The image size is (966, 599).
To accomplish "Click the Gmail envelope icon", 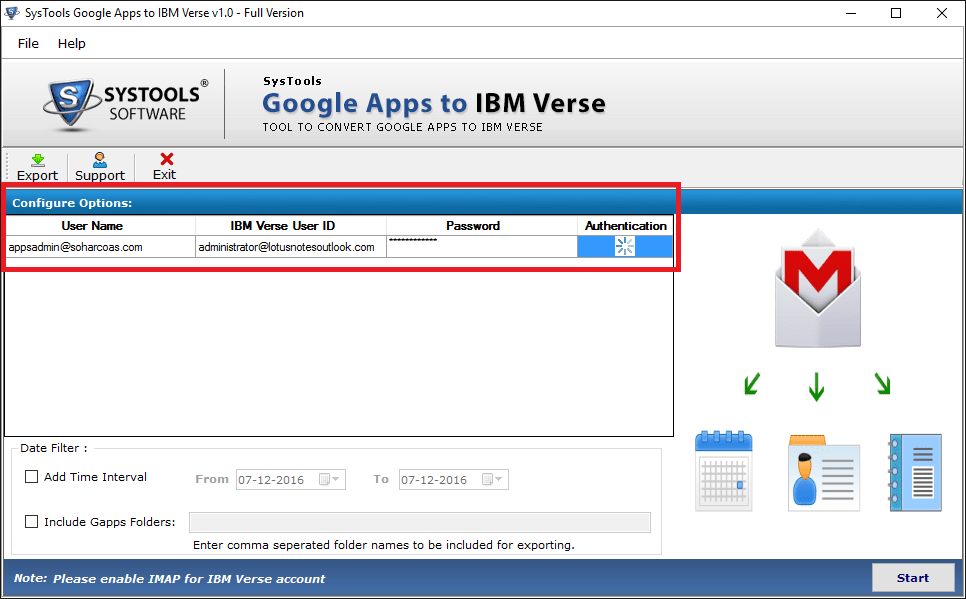I will [818, 288].
